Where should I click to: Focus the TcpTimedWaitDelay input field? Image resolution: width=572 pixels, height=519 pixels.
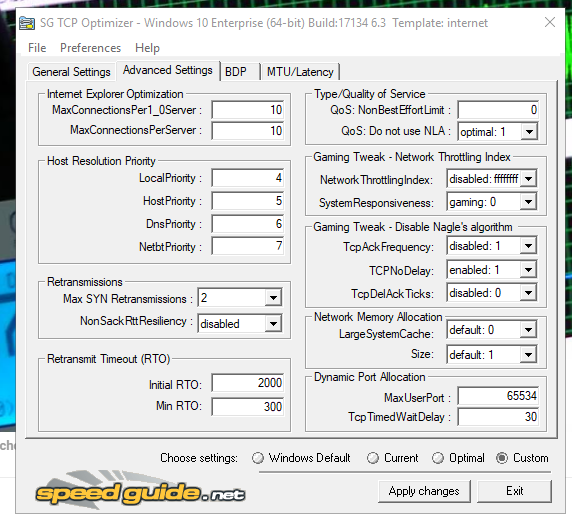[498, 417]
